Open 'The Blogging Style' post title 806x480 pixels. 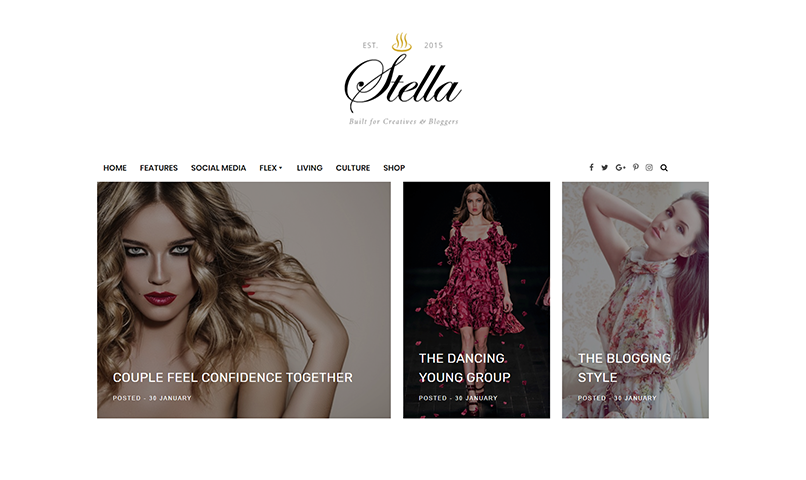click(x=624, y=368)
